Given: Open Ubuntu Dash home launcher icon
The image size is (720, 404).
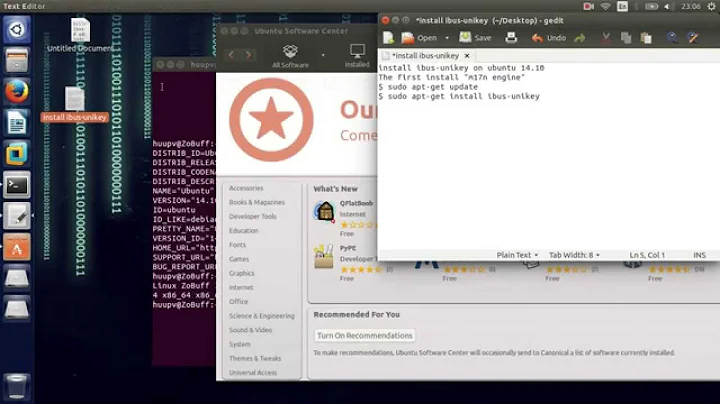Looking at the screenshot, I should (x=17, y=30).
